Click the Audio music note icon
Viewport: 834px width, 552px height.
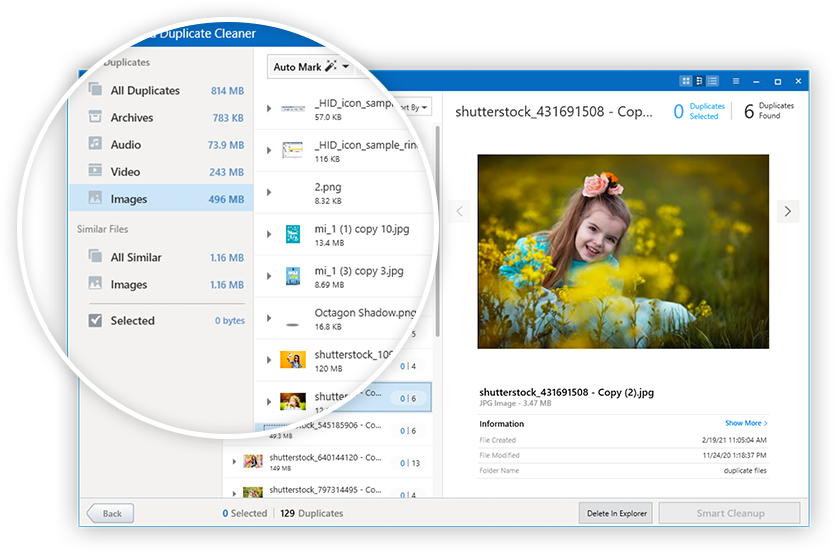pos(95,144)
